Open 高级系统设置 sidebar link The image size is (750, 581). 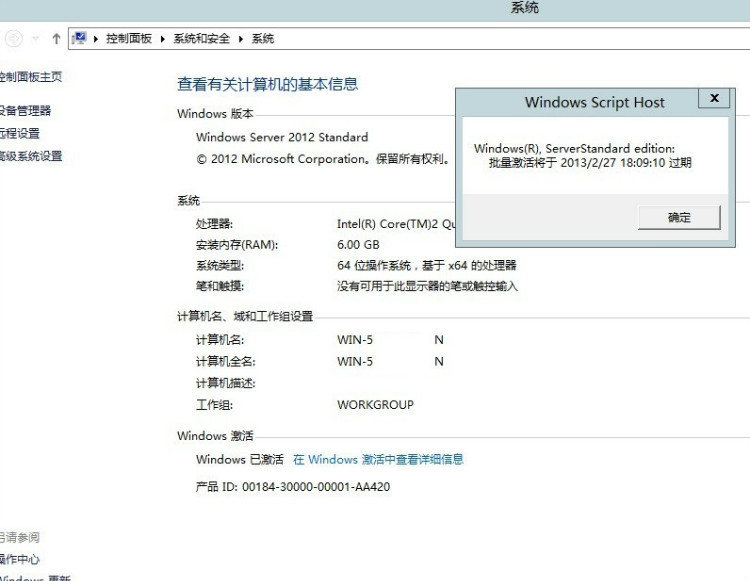(31, 156)
